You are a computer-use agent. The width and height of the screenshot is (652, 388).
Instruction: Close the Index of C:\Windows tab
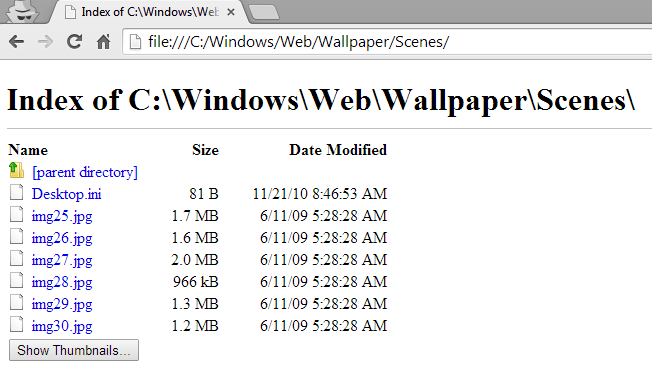(231, 12)
